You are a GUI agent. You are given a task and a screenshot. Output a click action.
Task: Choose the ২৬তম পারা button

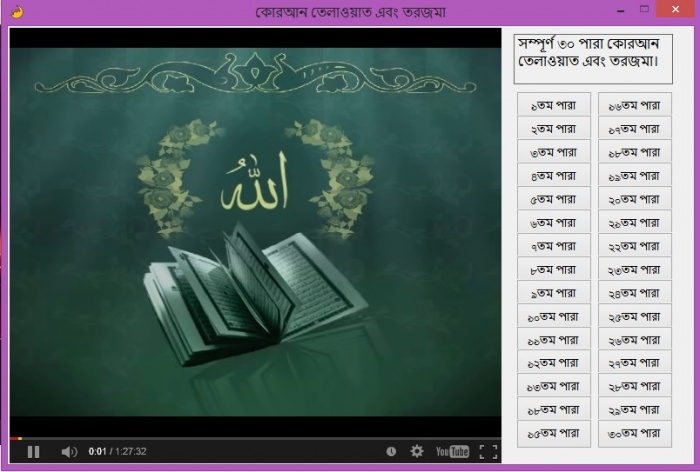coord(635,340)
